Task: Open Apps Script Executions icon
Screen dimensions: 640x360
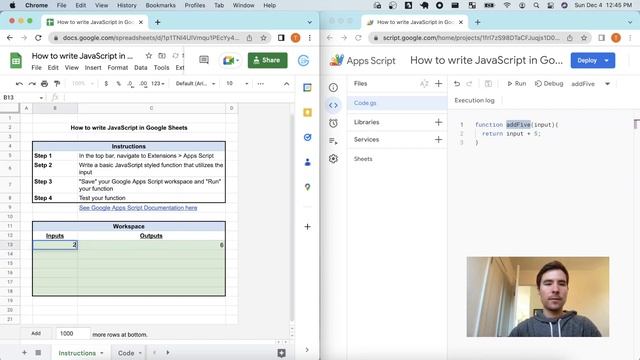Action: click(333, 141)
